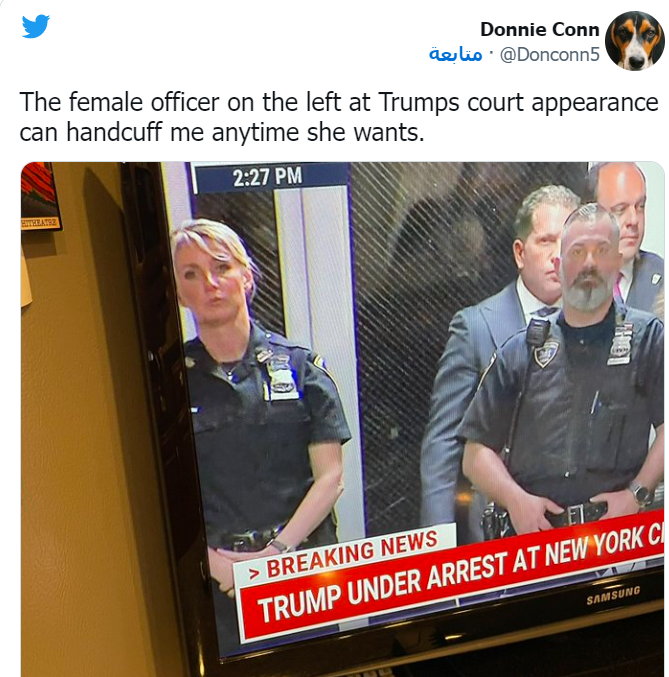Open Donnie Conn's dog profile avatar

tap(634, 41)
